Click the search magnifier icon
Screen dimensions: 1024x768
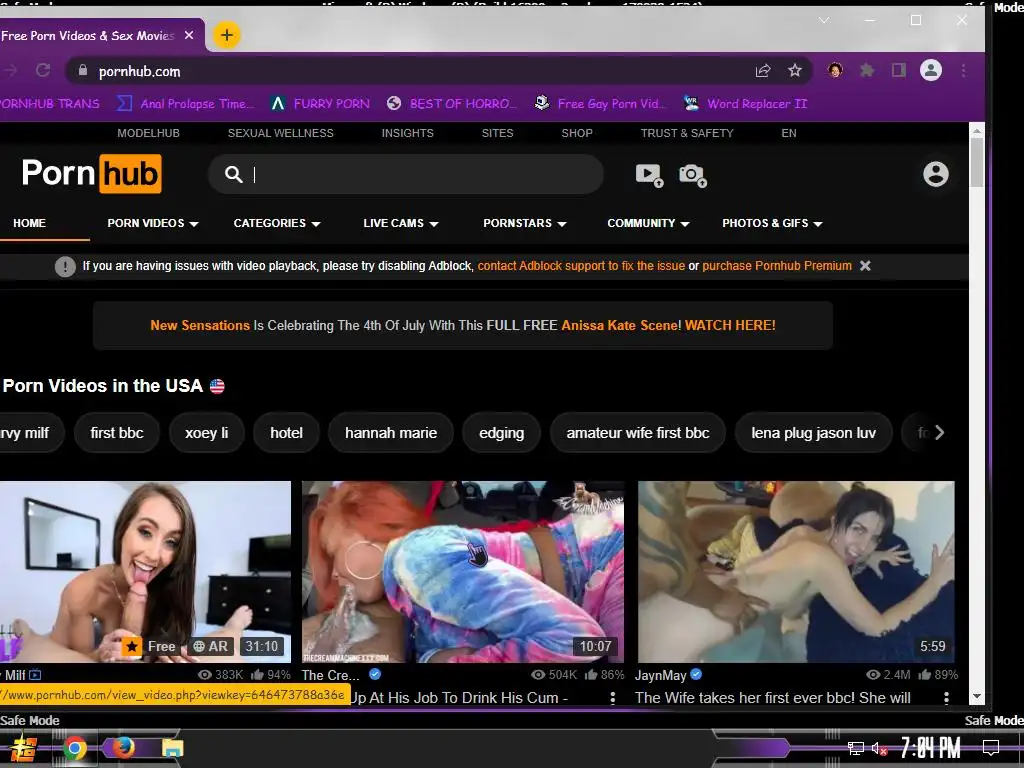click(x=233, y=174)
